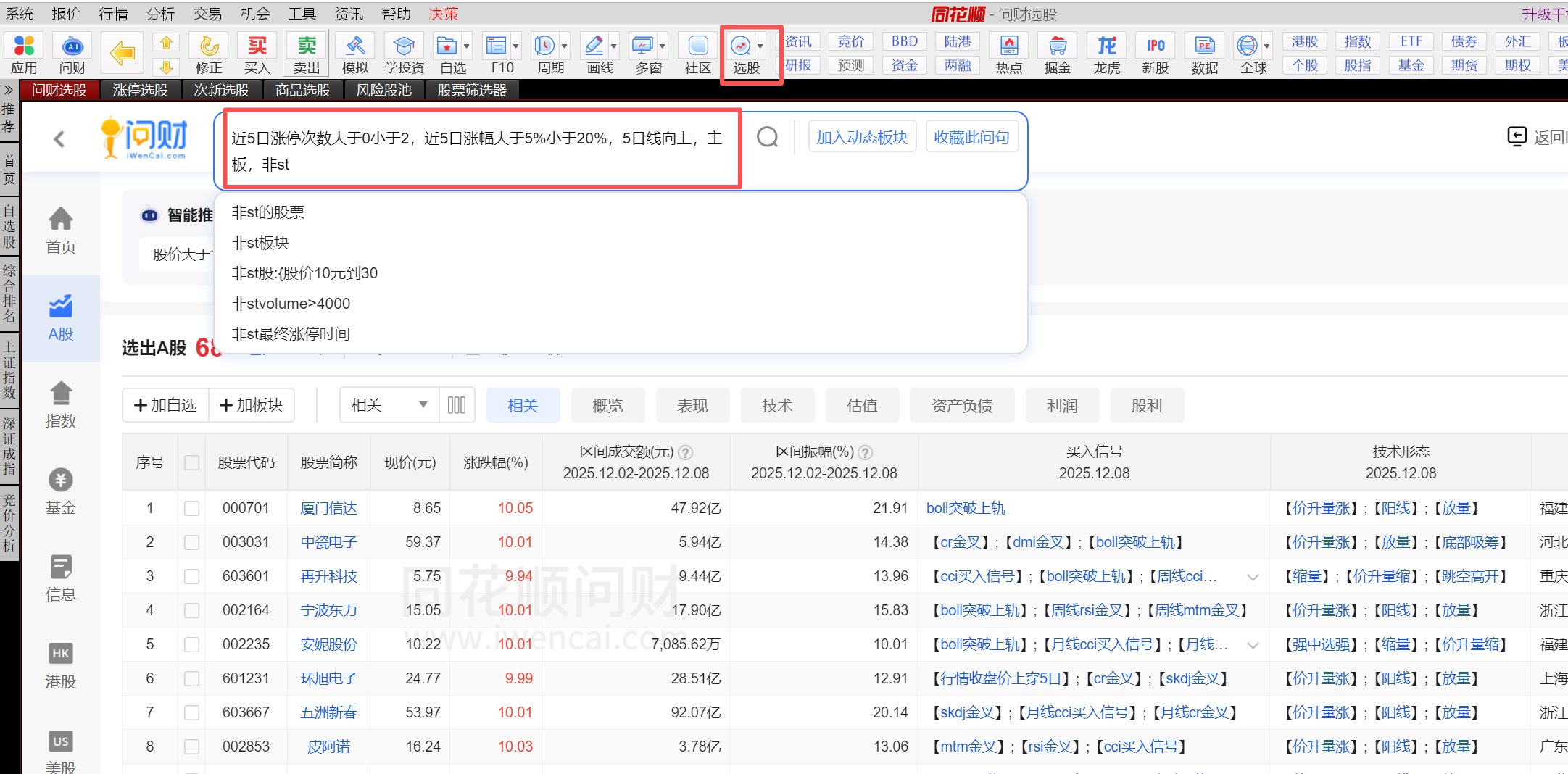Viewport: 1568px width, 774px height.
Task: Open the 分析 menu
Action: click(x=160, y=14)
